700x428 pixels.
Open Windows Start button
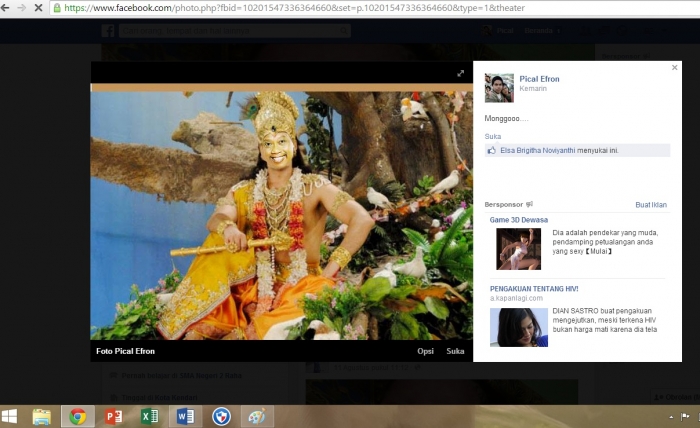pyautogui.click(x=9, y=416)
